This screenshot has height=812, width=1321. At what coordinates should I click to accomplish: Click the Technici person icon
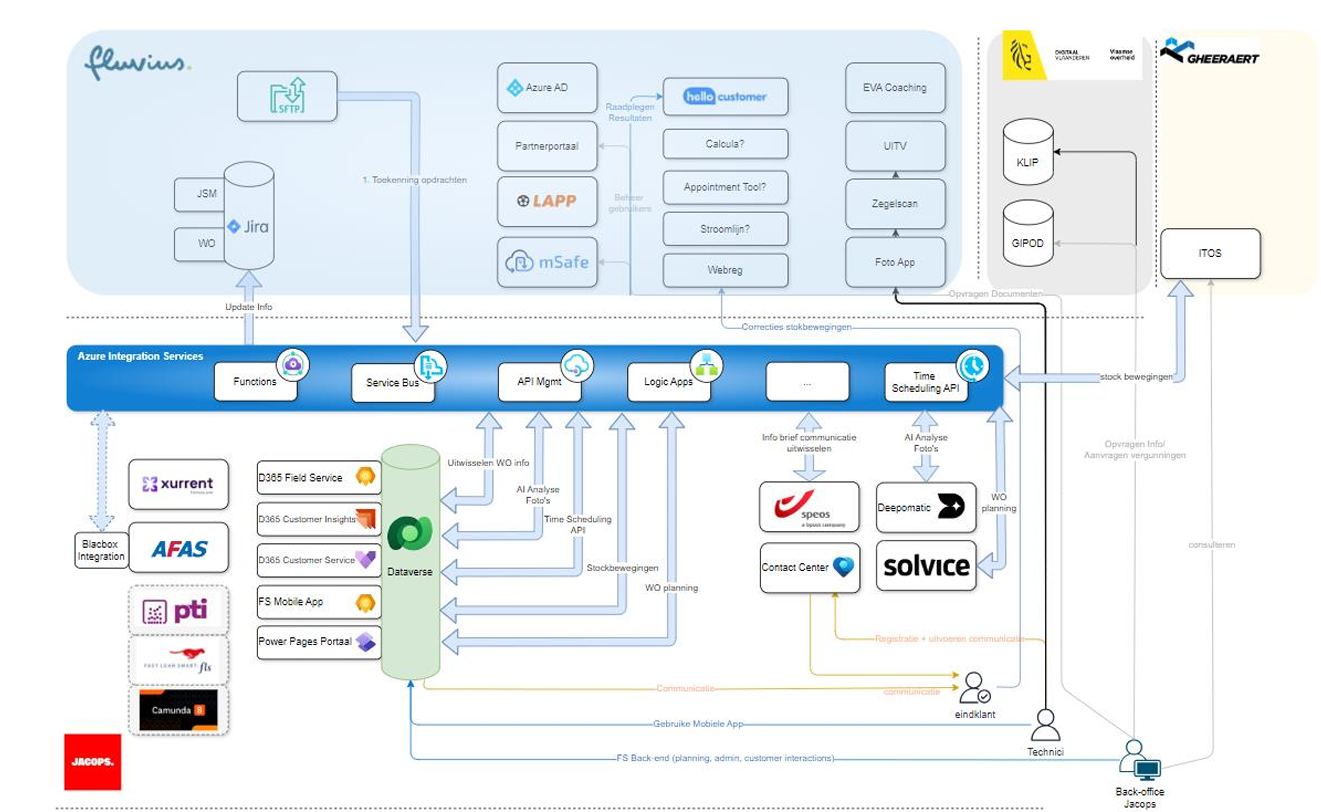(1044, 724)
